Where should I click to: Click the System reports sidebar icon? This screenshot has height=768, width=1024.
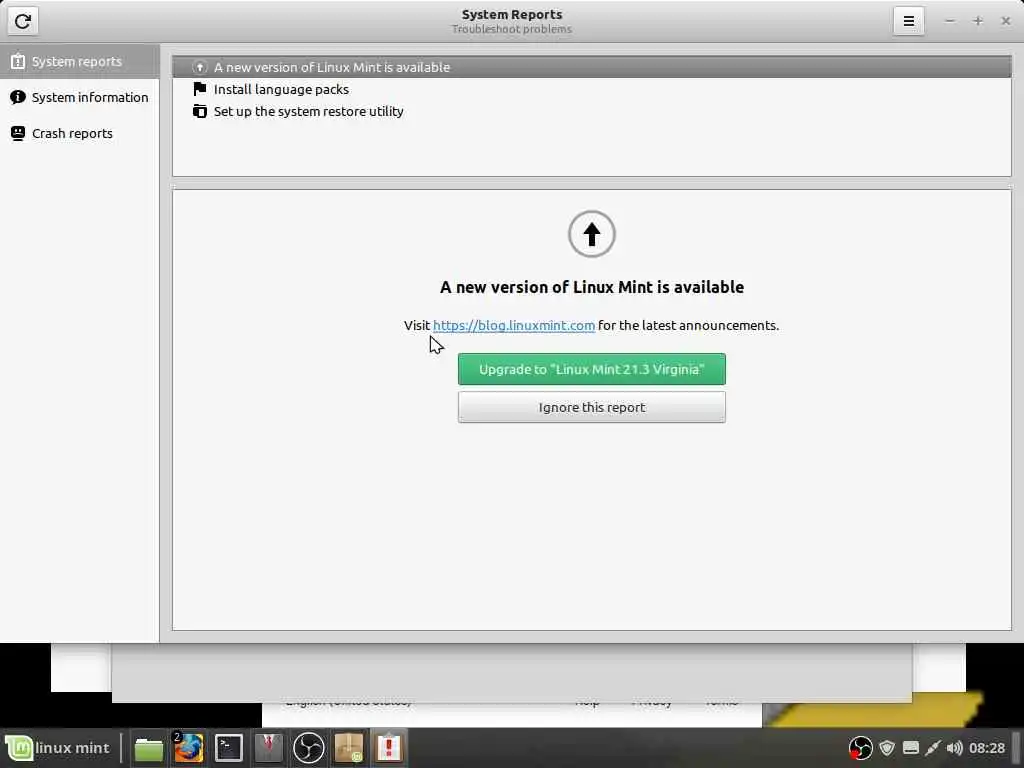[18, 61]
